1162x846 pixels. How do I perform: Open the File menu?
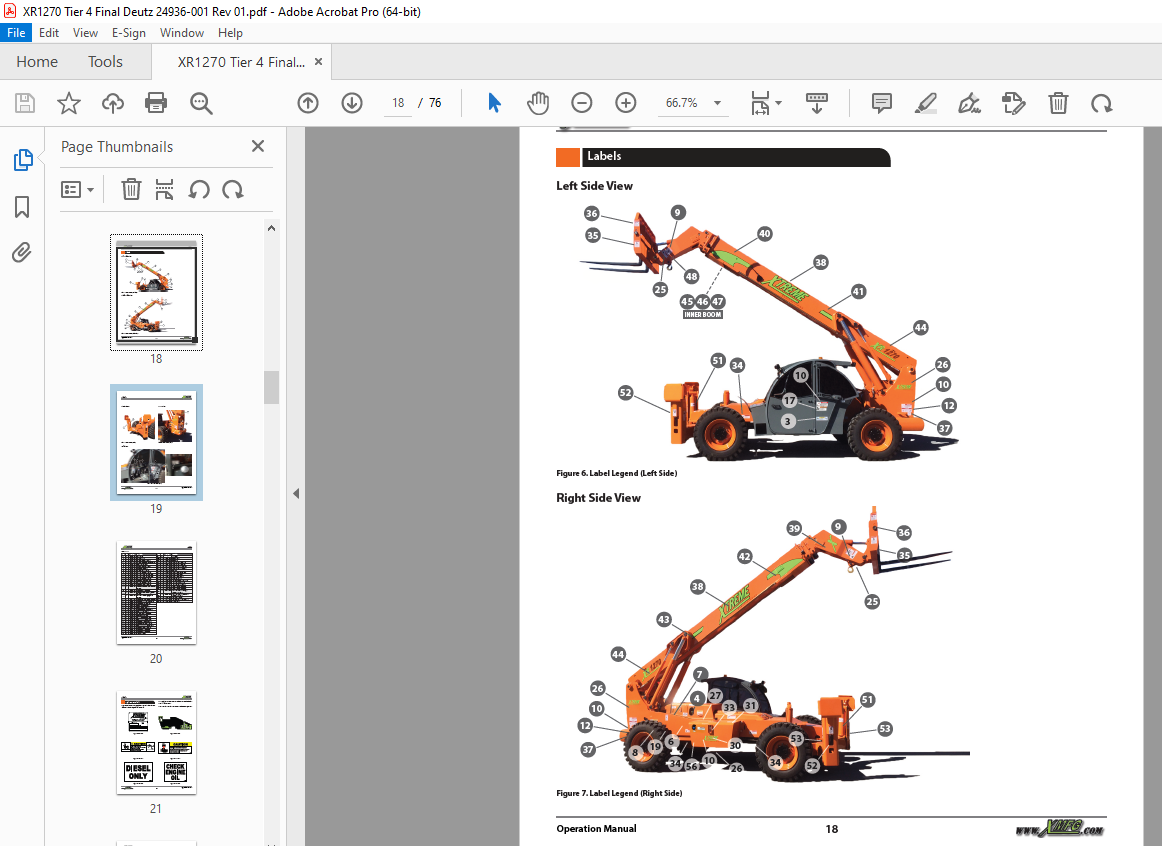16,33
